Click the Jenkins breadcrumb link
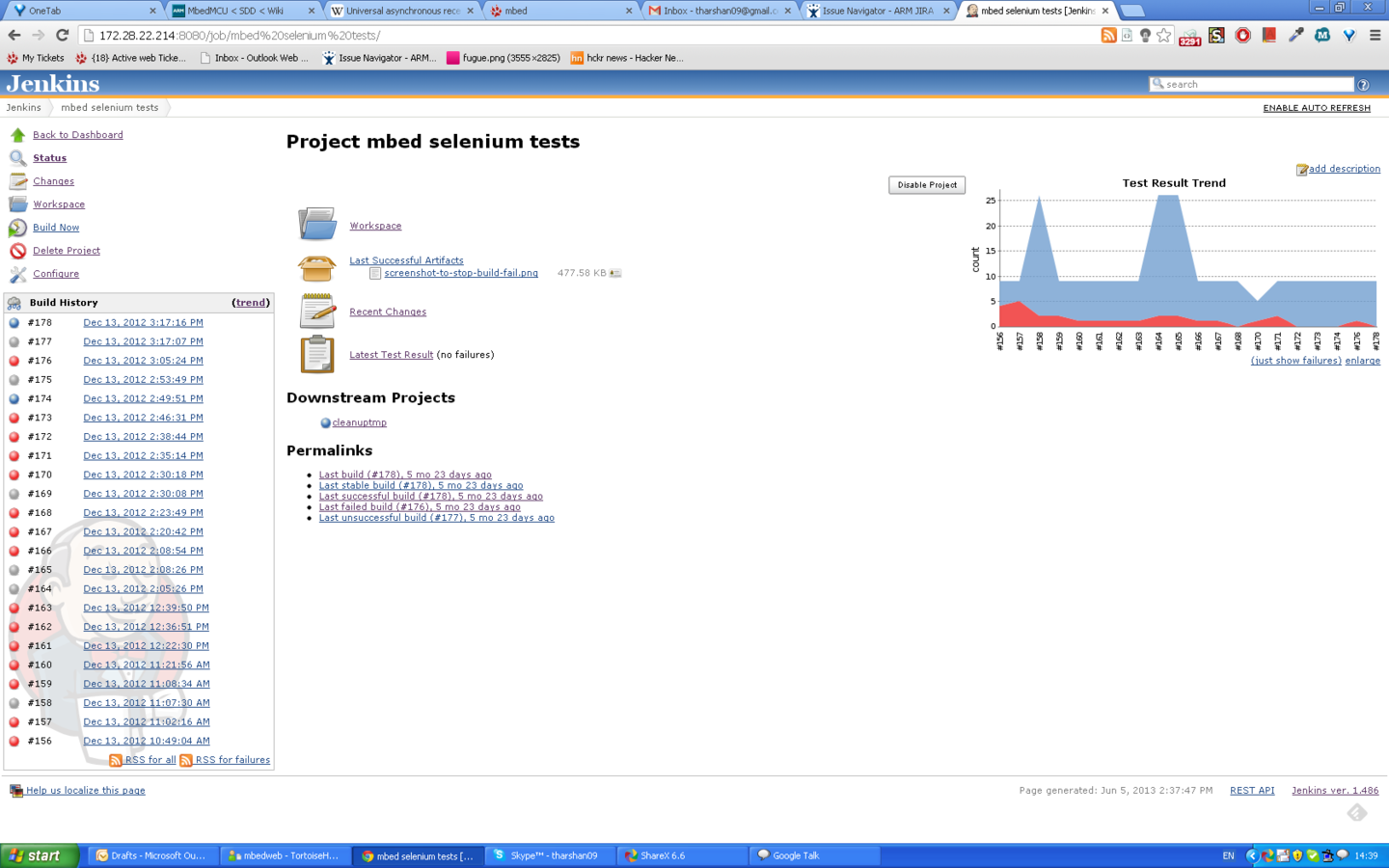Image resolution: width=1389 pixels, height=868 pixels. [23, 108]
